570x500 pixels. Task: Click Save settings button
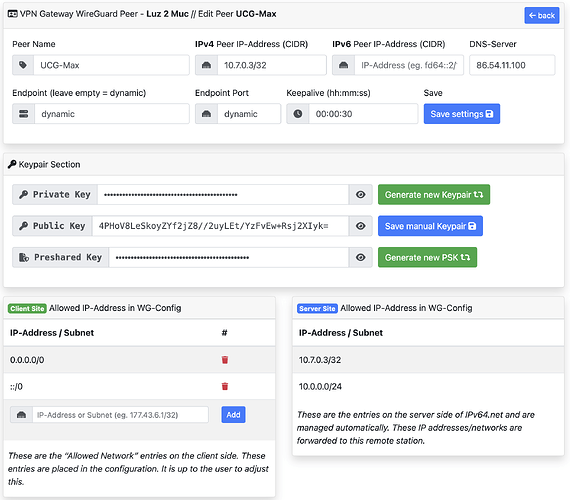pos(462,114)
